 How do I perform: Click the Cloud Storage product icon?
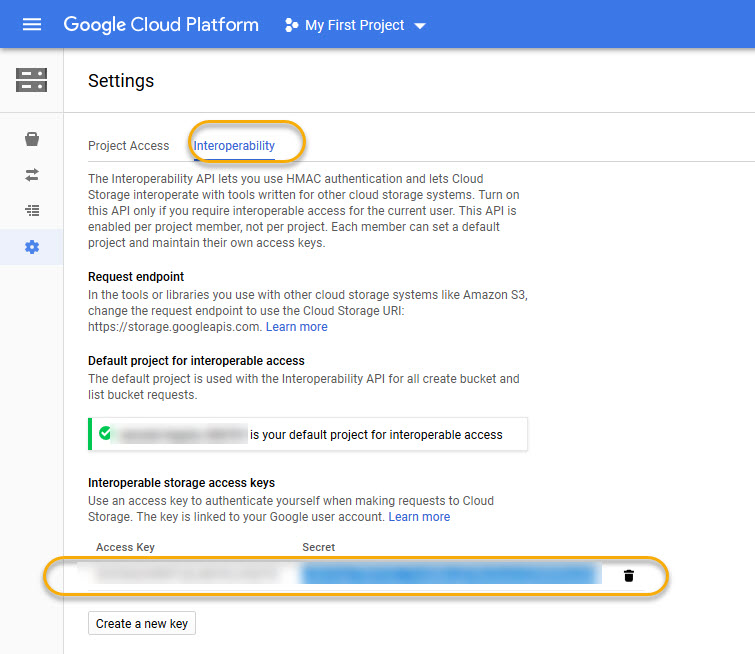(31, 80)
